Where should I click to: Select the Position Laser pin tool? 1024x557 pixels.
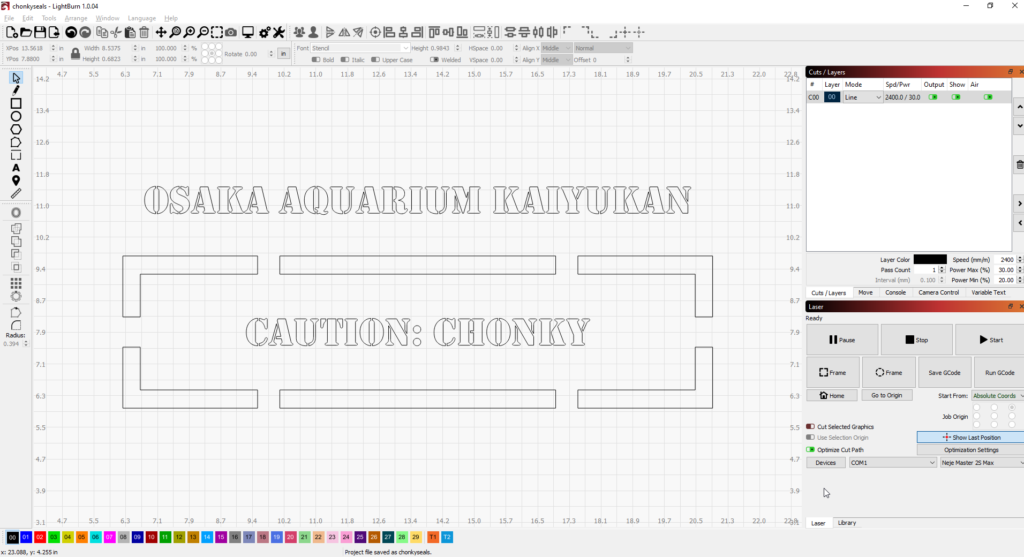pos(16,181)
